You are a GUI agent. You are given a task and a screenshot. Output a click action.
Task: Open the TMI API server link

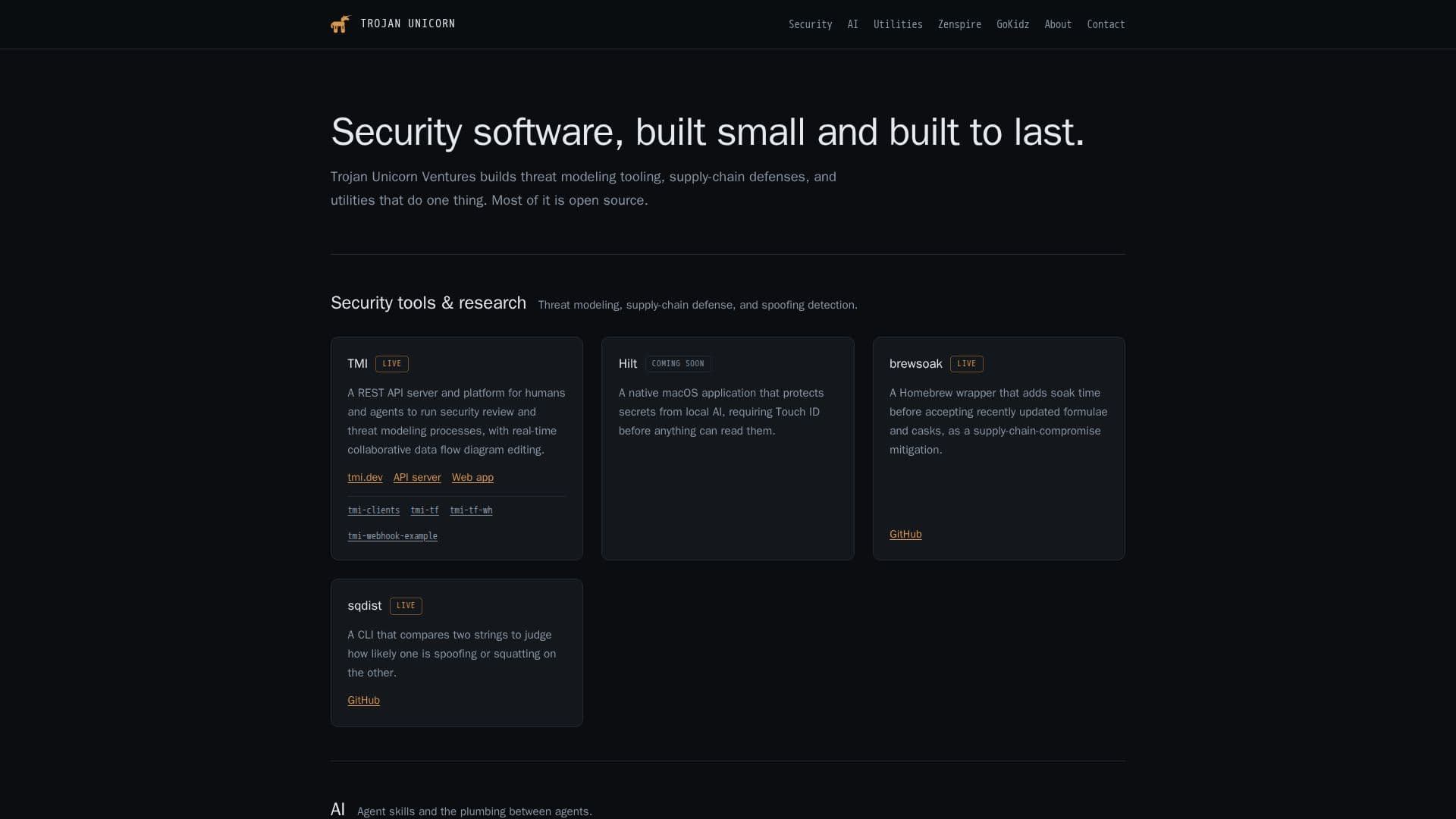point(417,477)
